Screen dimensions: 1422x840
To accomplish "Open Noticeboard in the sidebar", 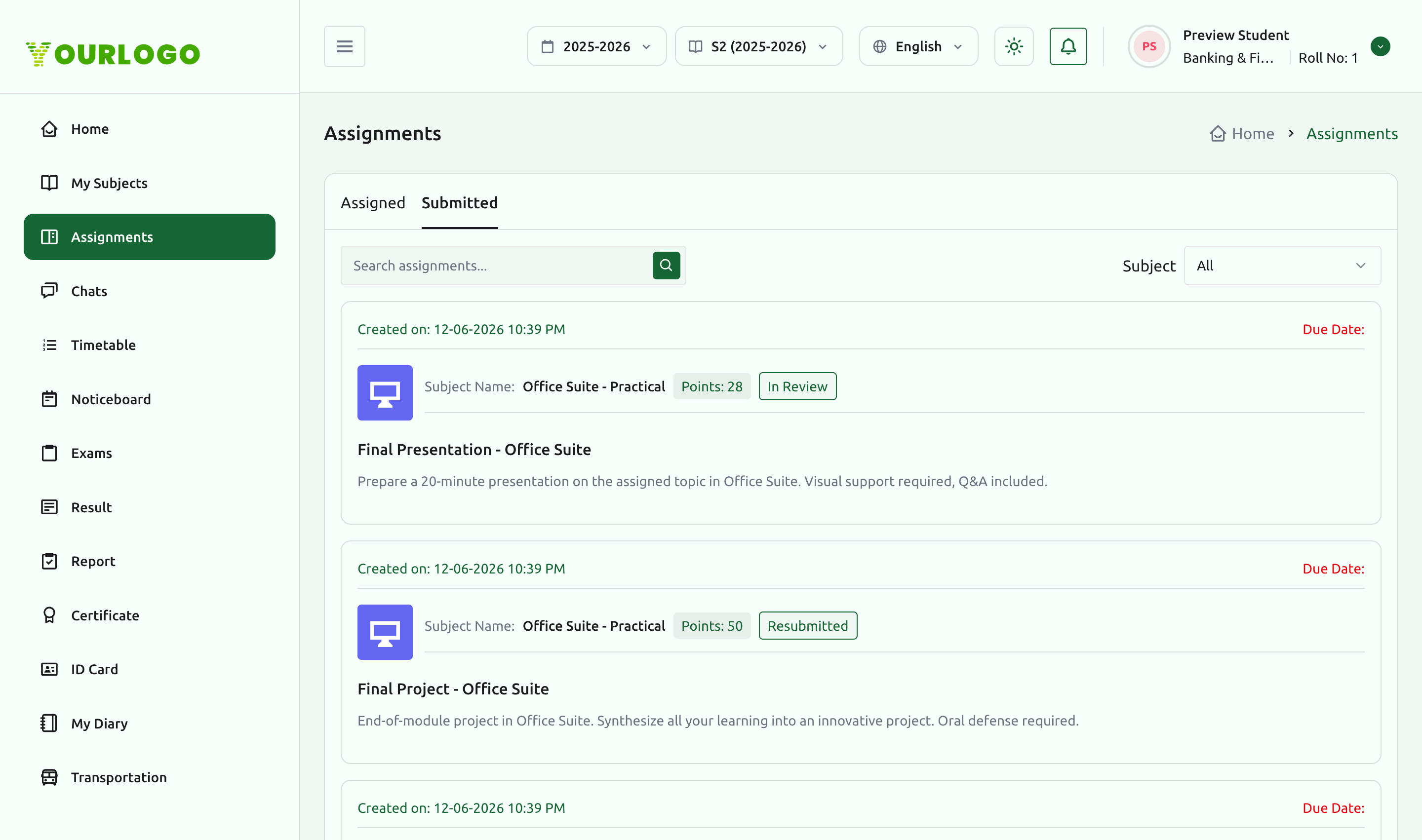I will [150, 399].
